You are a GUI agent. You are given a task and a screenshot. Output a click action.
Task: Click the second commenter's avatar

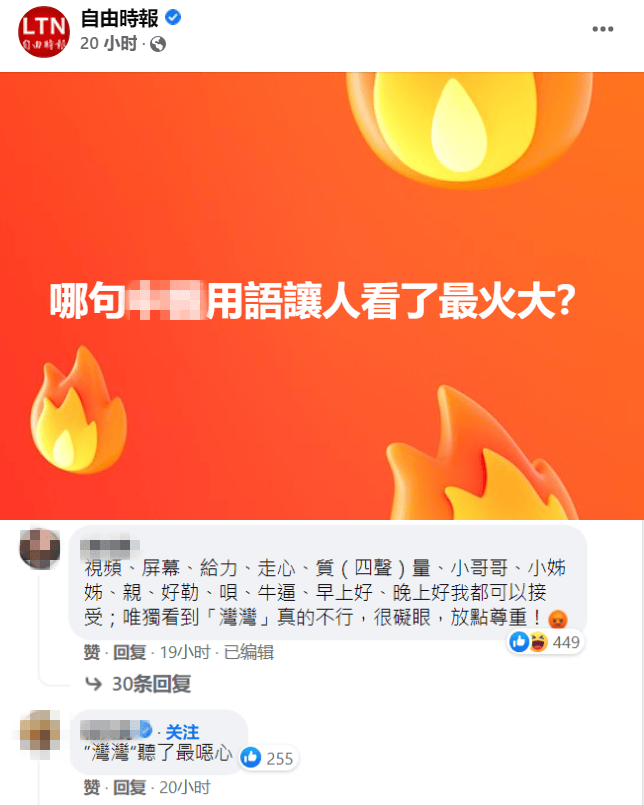coord(40,732)
